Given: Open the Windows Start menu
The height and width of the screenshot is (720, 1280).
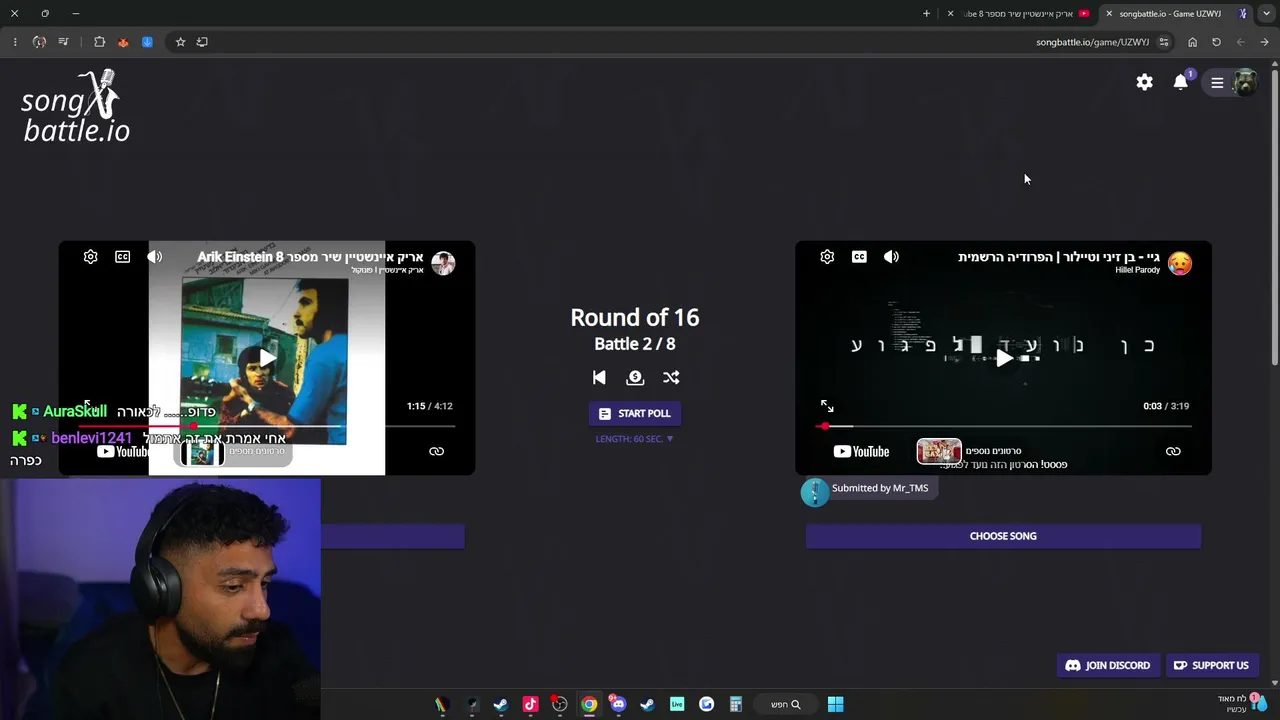Looking at the screenshot, I should coord(835,704).
